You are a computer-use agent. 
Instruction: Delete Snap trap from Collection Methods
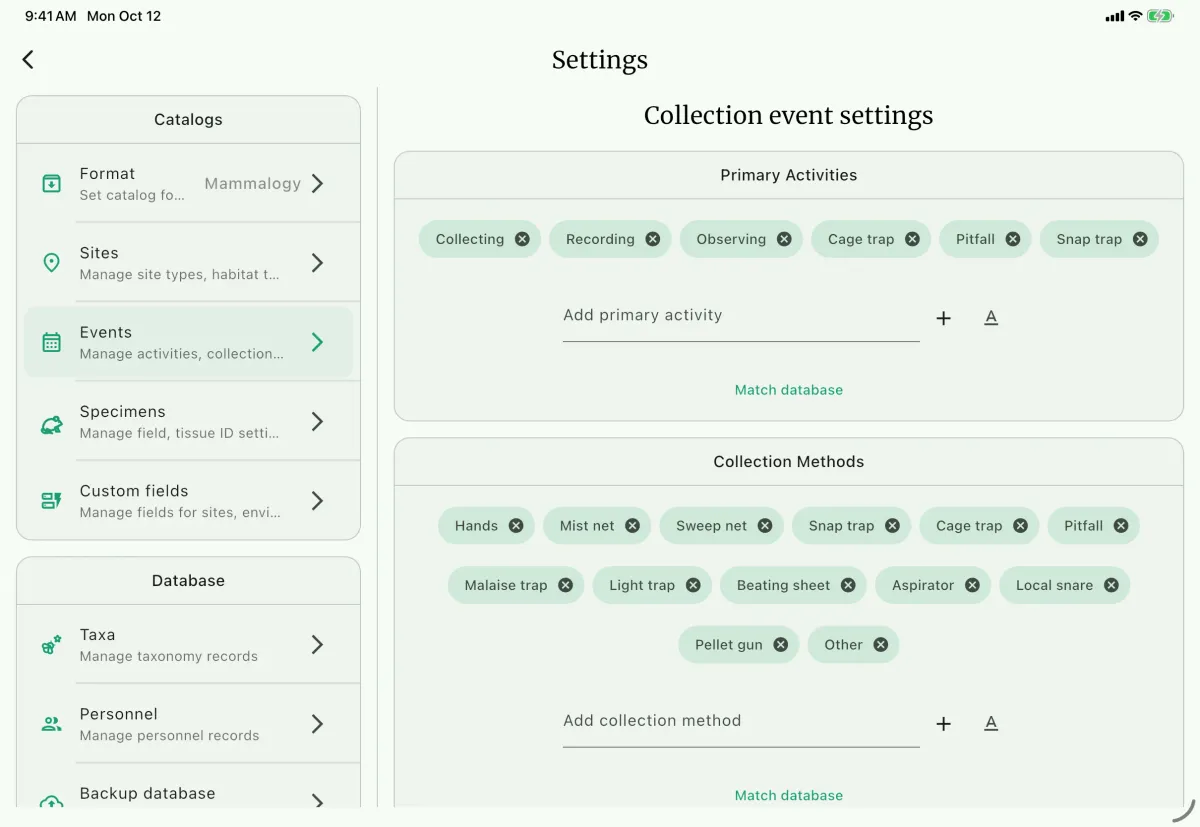point(892,526)
